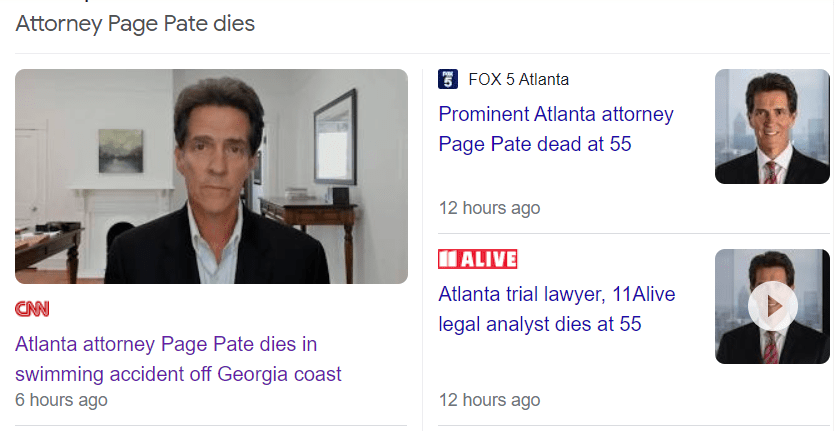The image size is (834, 431).
Task: Open the CNN swimming accident headline
Action: point(179,359)
